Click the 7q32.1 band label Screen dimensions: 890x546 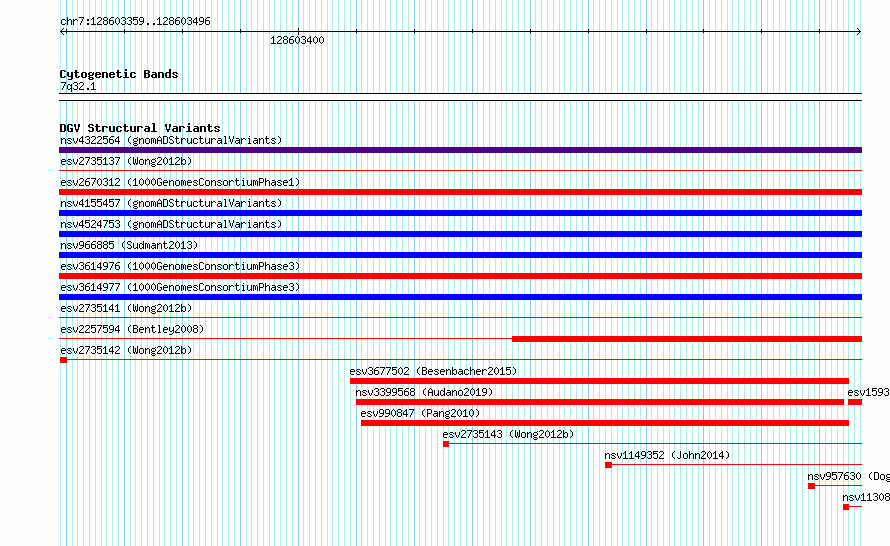coord(78,86)
